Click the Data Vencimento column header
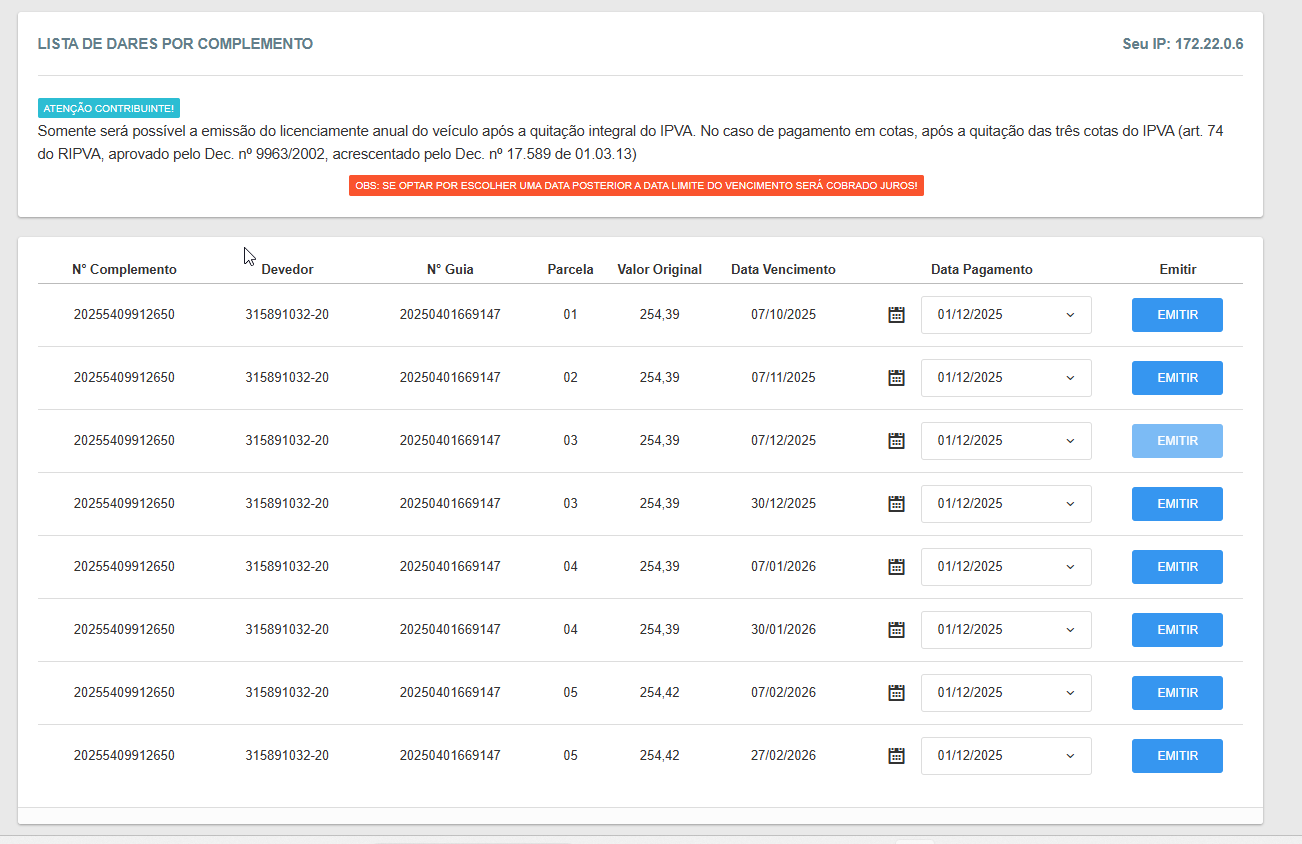 pos(783,269)
